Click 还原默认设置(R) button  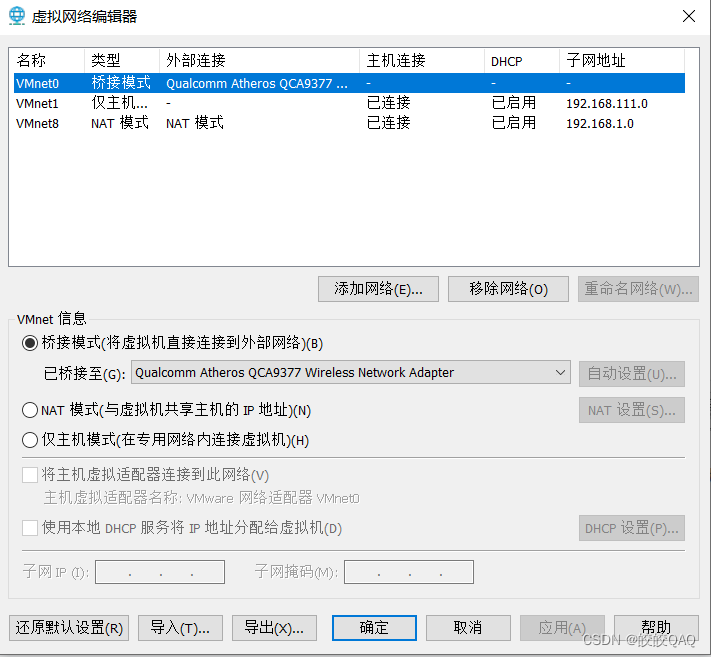[x=69, y=628]
